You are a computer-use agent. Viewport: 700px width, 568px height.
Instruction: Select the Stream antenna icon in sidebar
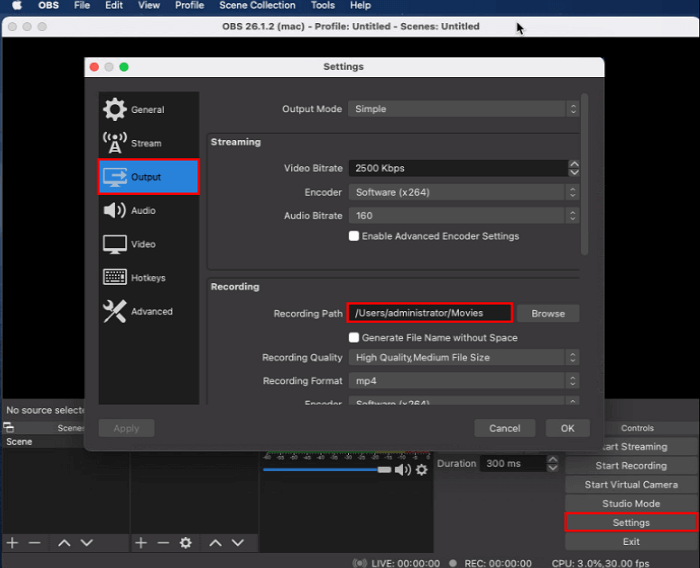click(x=115, y=143)
